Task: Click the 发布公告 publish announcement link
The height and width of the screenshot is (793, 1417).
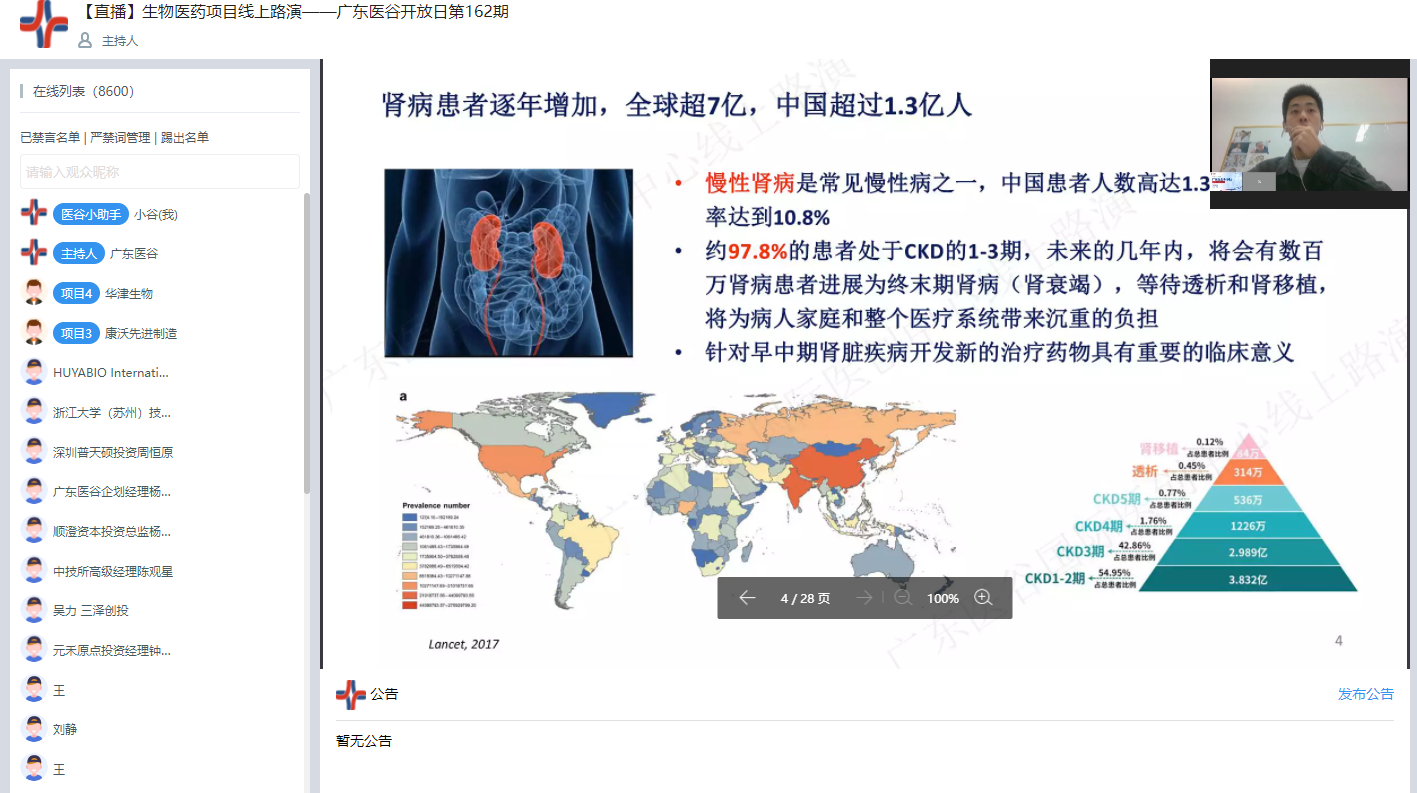Action: pos(1365,694)
